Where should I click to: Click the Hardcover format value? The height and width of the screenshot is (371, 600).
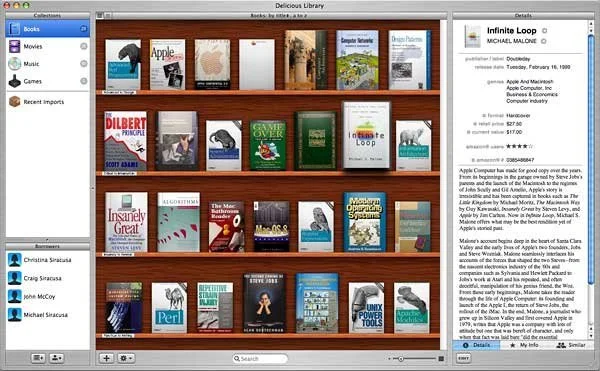click(x=518, y=115)
